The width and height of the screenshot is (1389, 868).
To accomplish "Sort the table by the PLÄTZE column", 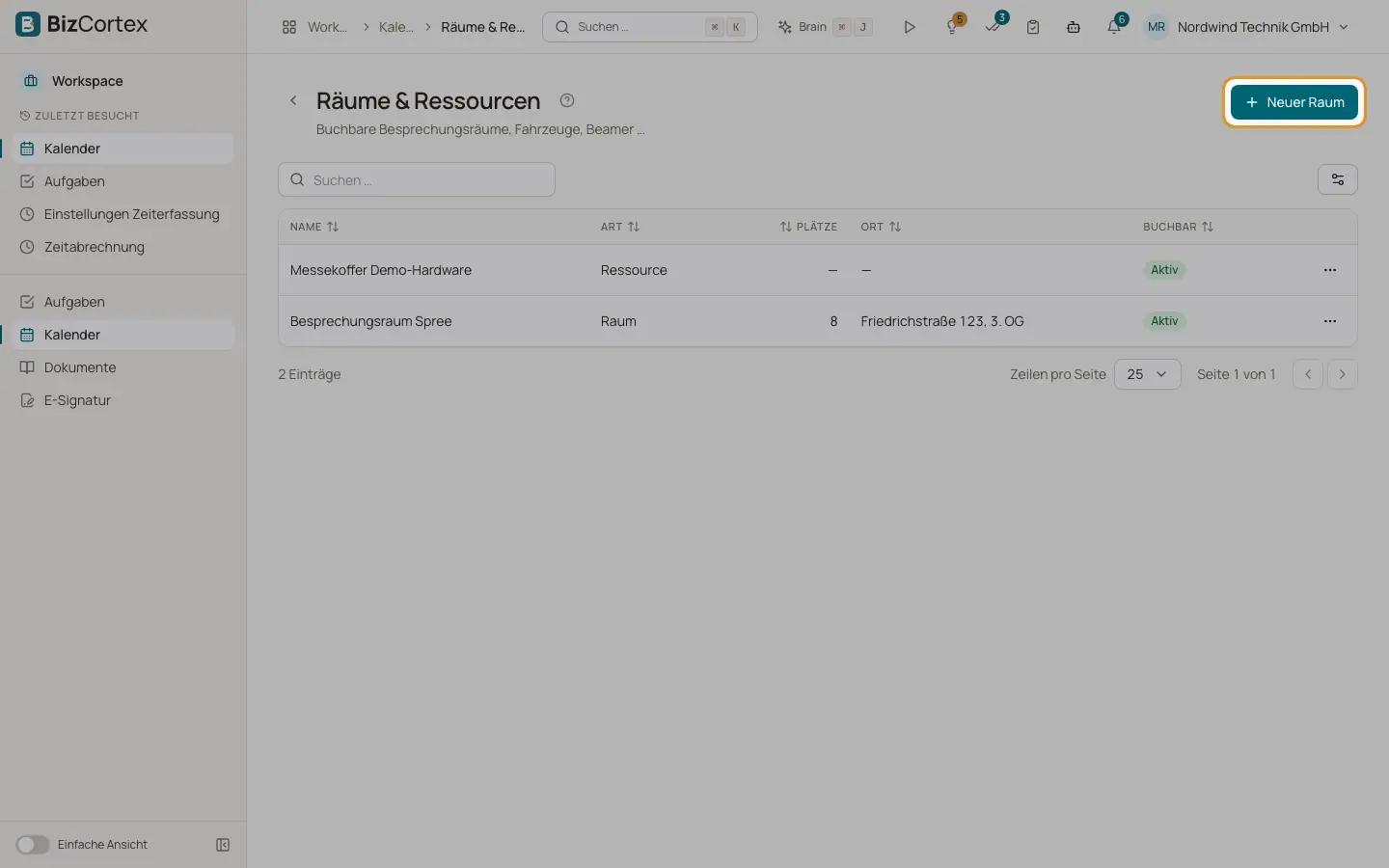I will tap(808, 227).
